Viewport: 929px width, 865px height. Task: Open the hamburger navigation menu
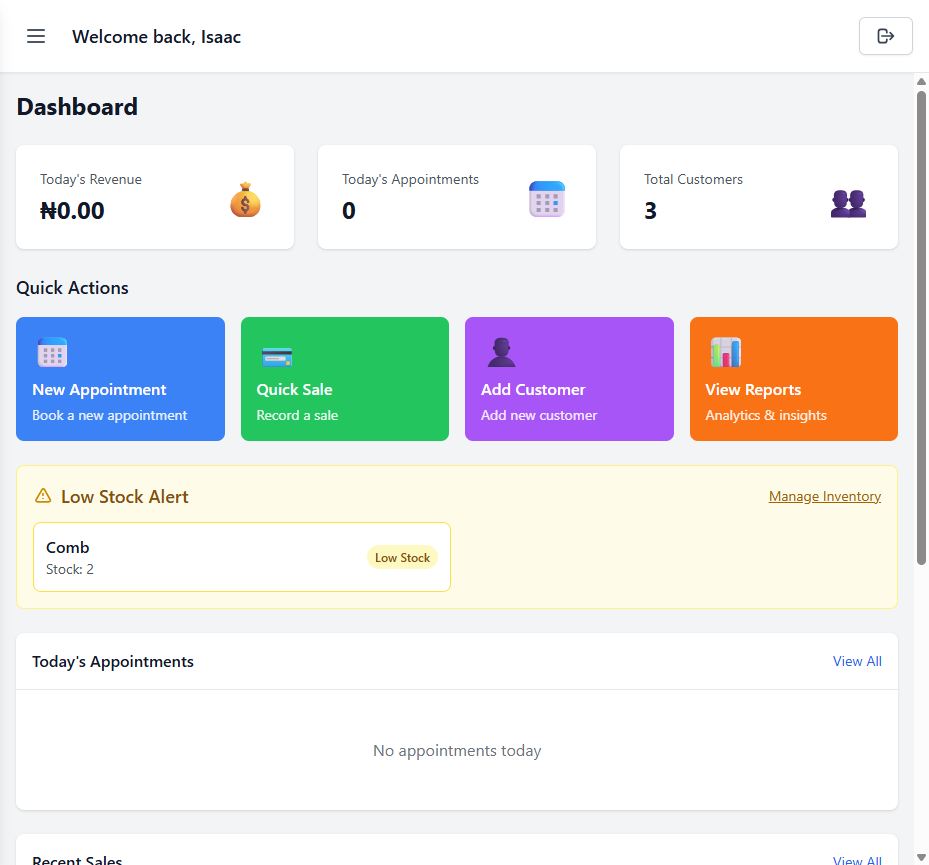click(x=36, y=37)
